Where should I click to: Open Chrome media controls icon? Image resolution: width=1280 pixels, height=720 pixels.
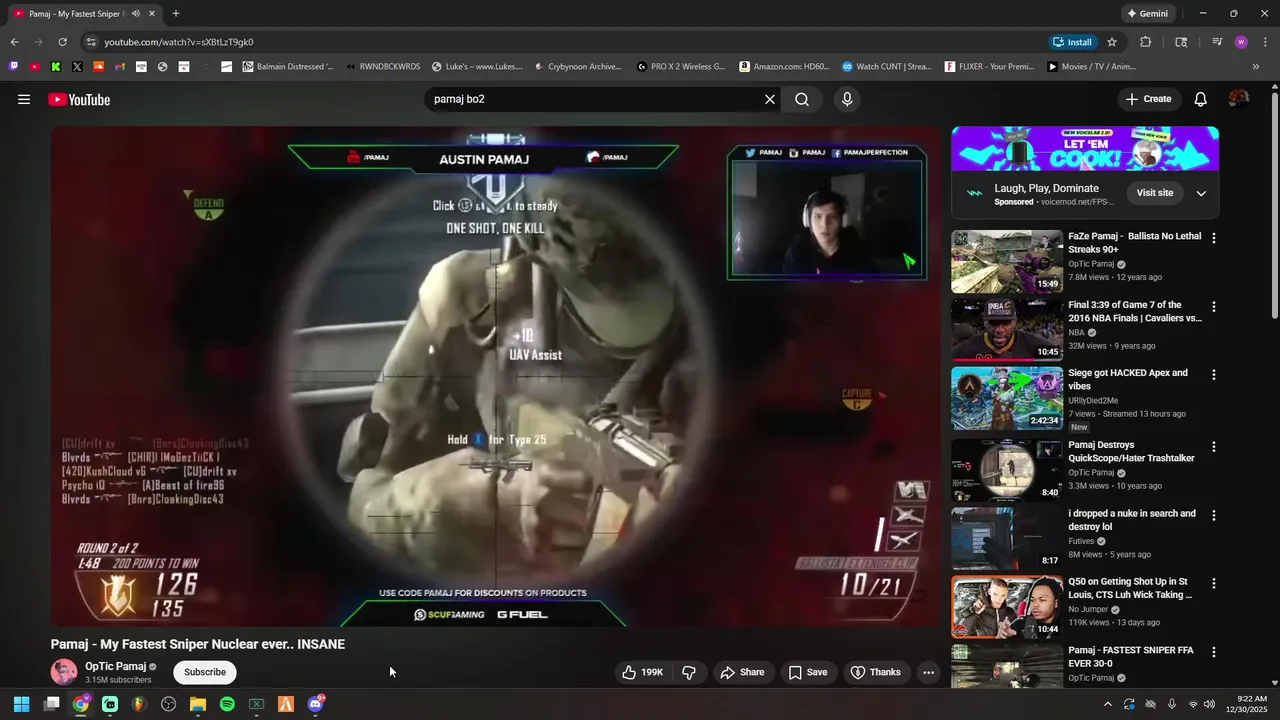point(1217,42)
